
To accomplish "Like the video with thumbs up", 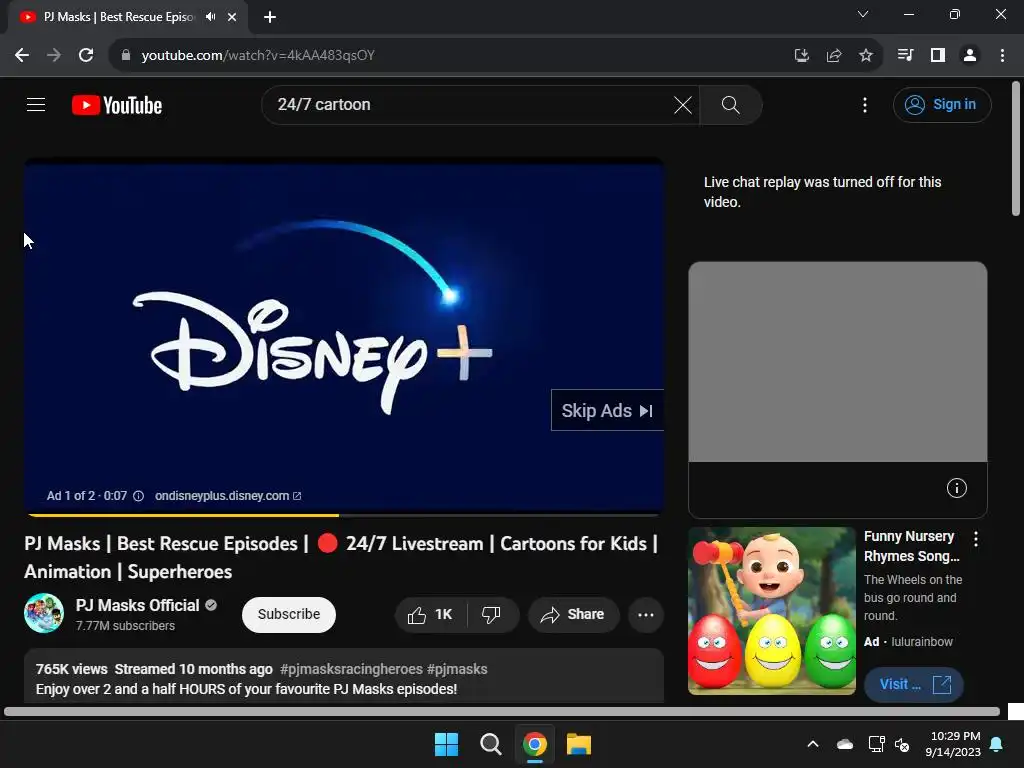I will (x=430, y=615).
